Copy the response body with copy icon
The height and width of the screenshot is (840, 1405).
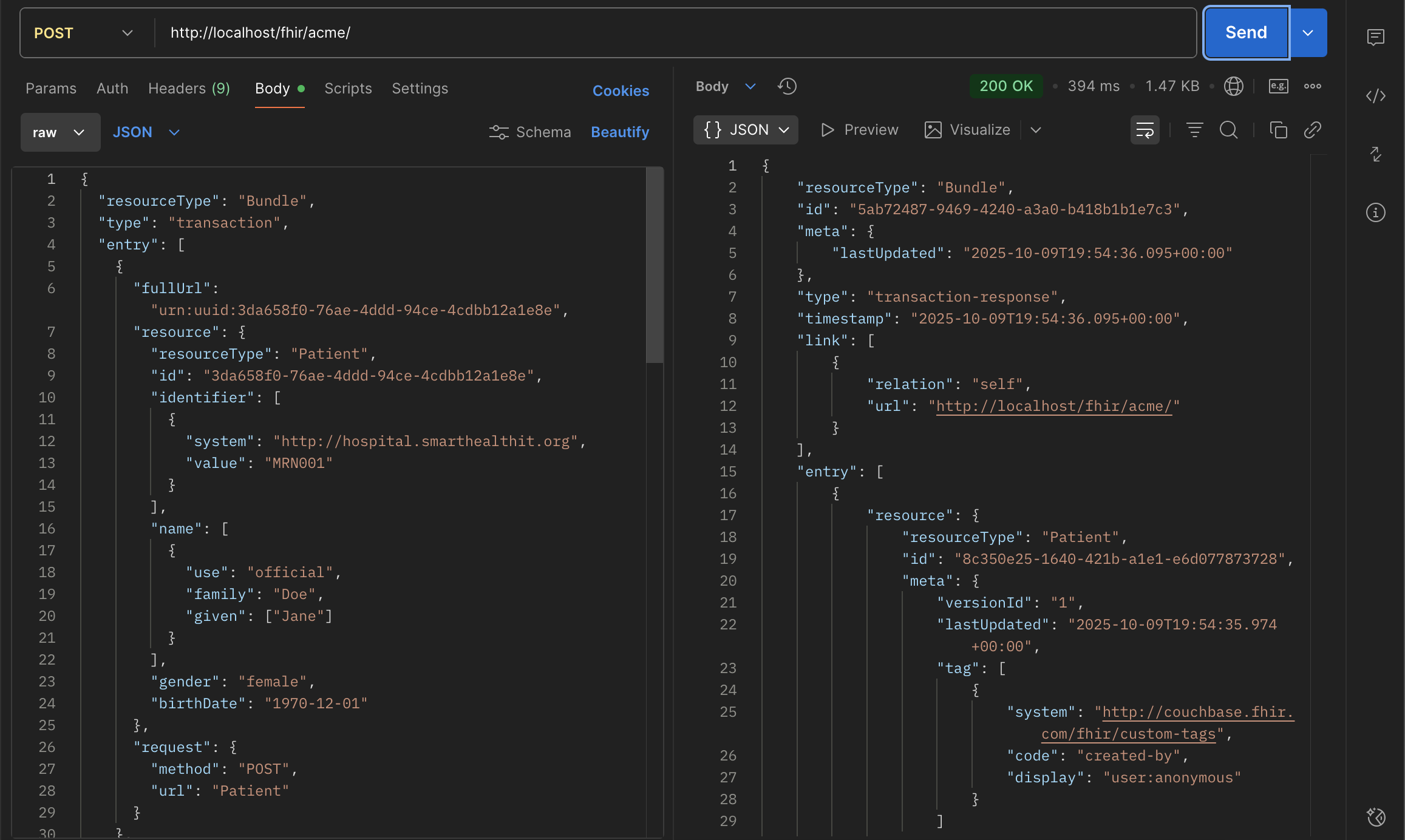(x=1278, y=130)
